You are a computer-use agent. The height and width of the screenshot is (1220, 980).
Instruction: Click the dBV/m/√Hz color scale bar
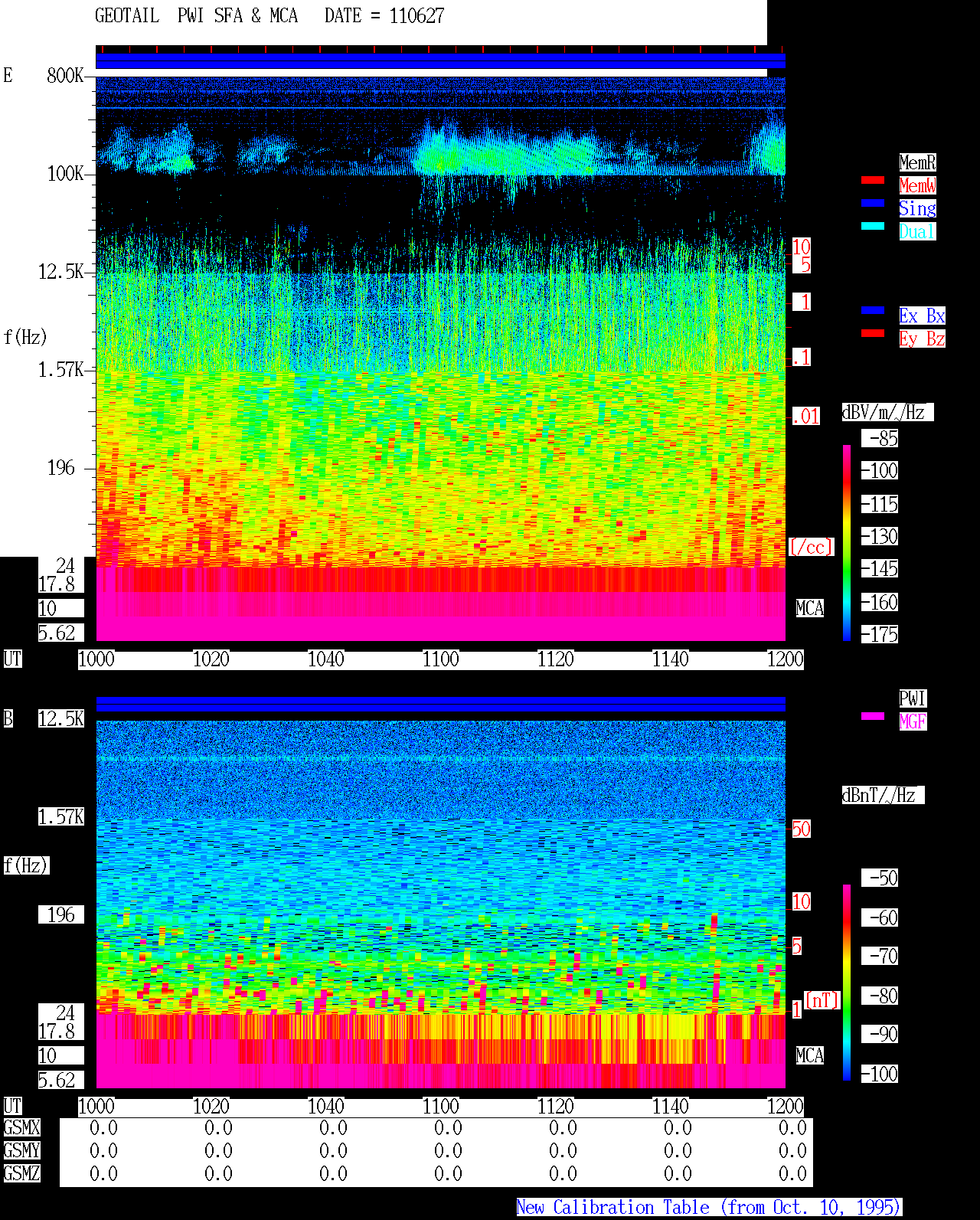pyautogui.click(x=847, y=542)
